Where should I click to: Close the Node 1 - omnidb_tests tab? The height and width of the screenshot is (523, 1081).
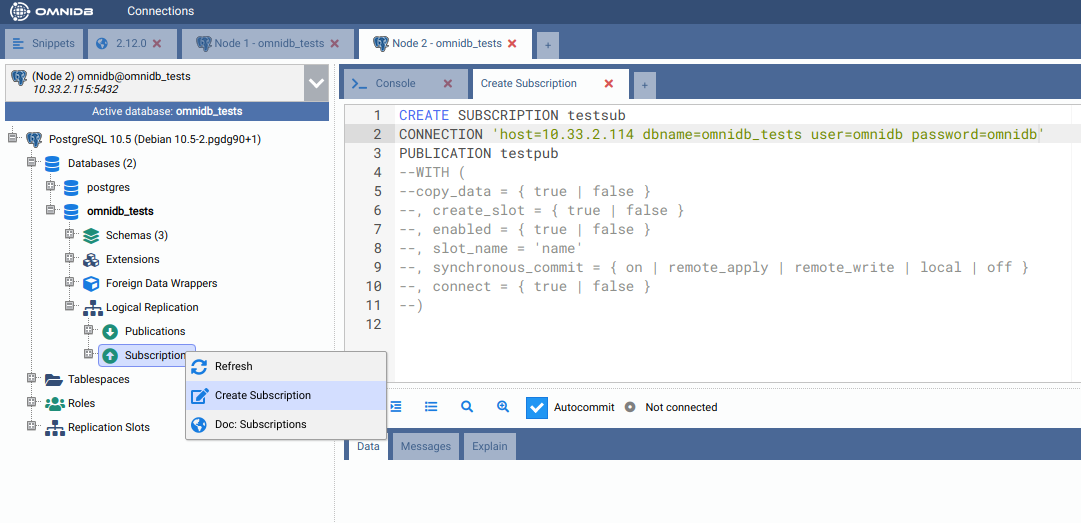[335, 44]
